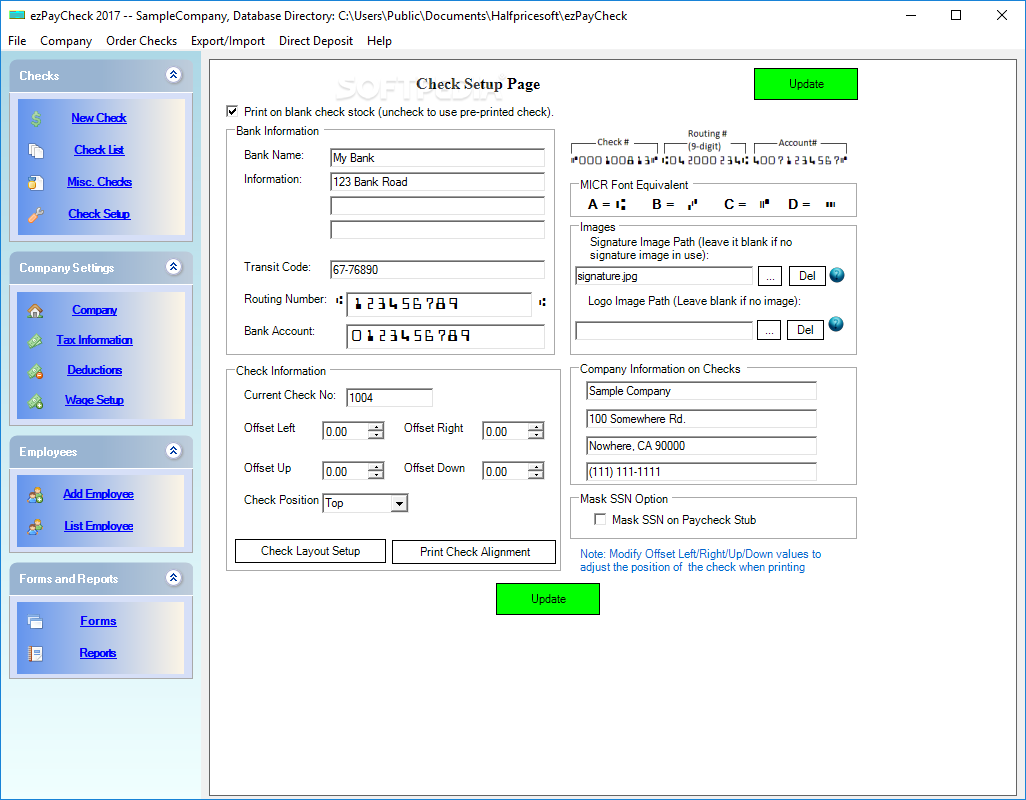1026x800 pixels.
Task: Click the Routing Number field
Action: tap(438, 304)
